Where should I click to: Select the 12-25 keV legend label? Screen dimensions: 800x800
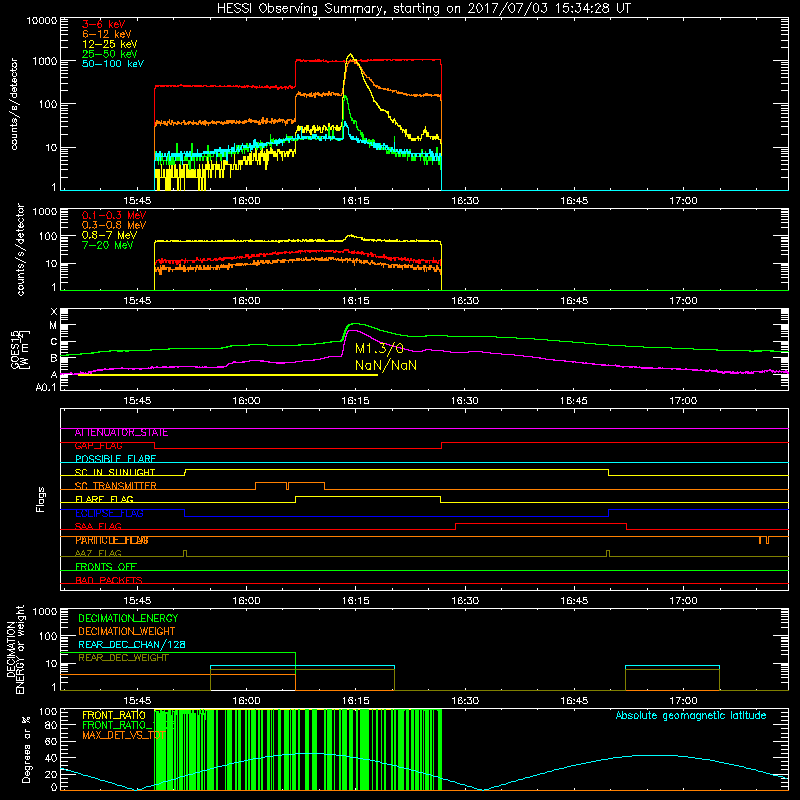click(x=110, y=44)
